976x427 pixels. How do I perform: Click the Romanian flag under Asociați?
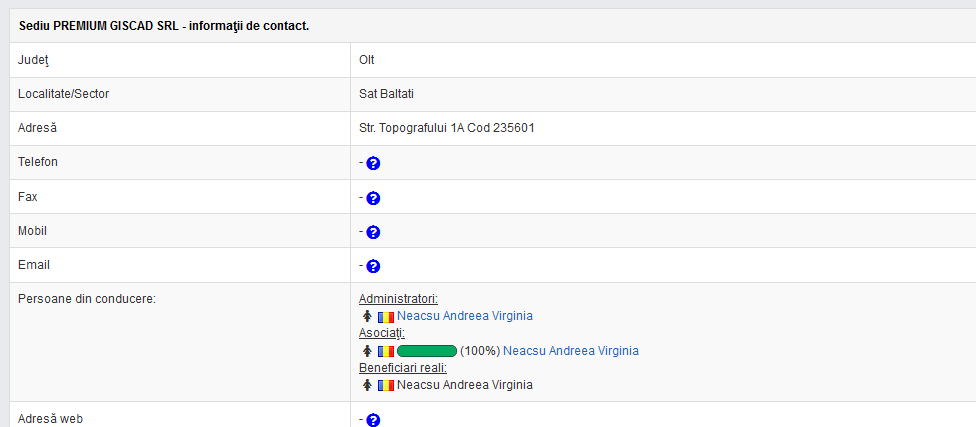(385, 351)
